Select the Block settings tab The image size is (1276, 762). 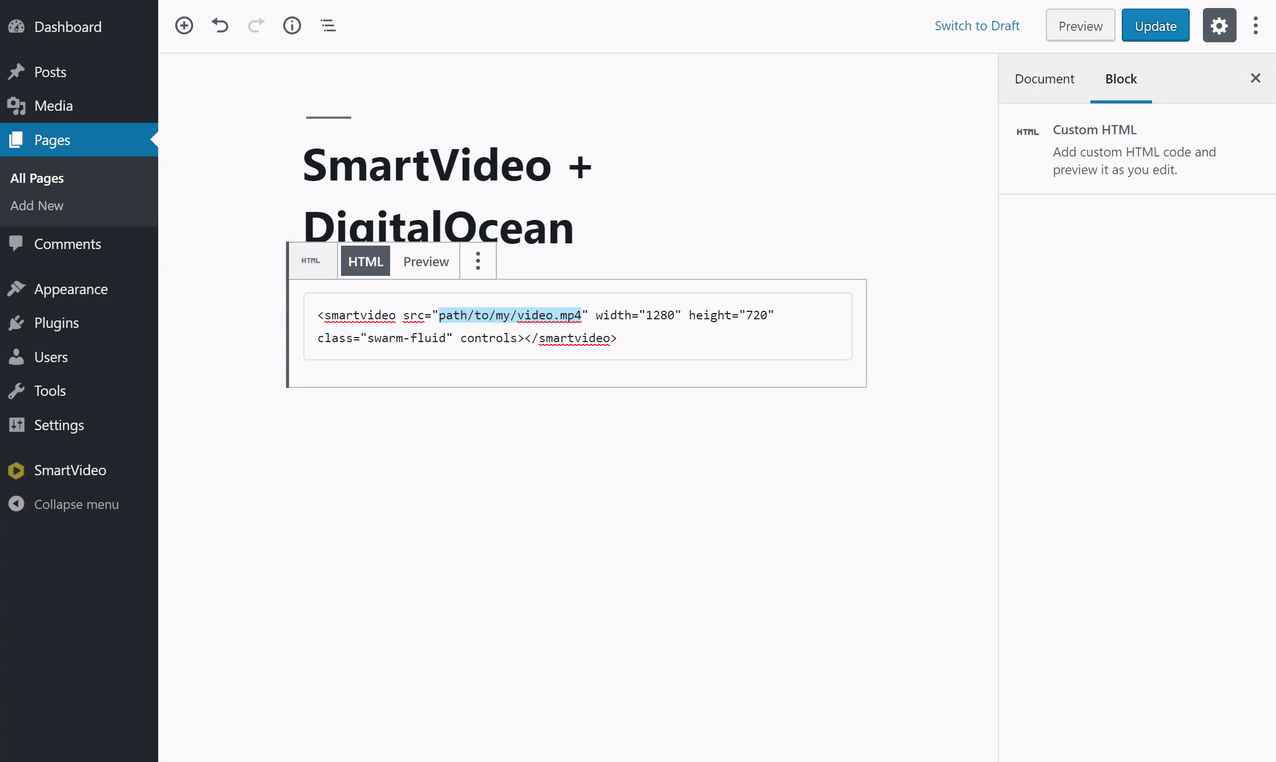pyautogui.click(x=1121, y=78)
